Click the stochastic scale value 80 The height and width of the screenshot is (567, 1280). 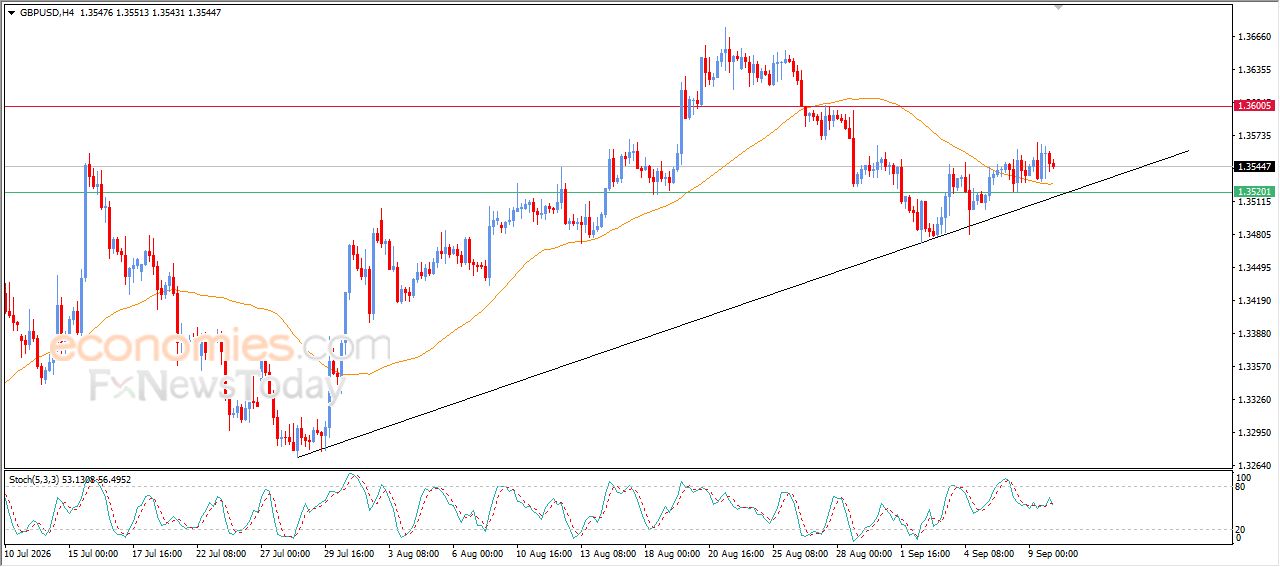click(x=1241, y=487)
